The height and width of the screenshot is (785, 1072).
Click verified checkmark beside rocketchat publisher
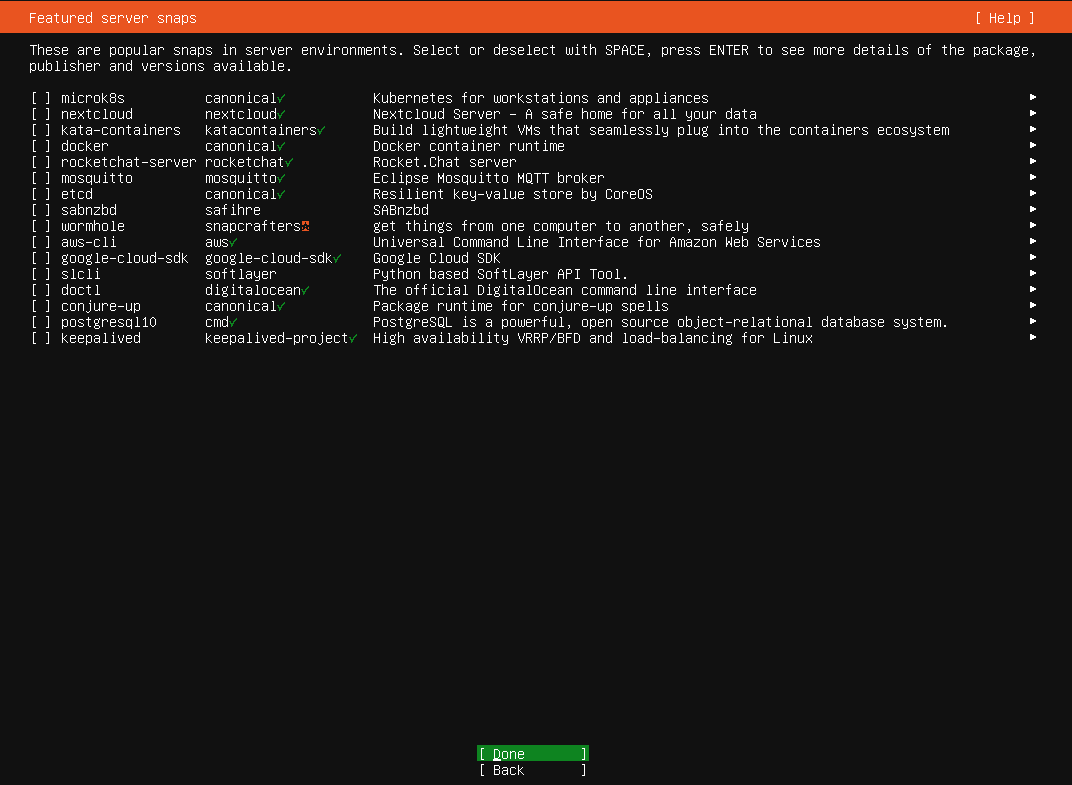coord(289,162)
